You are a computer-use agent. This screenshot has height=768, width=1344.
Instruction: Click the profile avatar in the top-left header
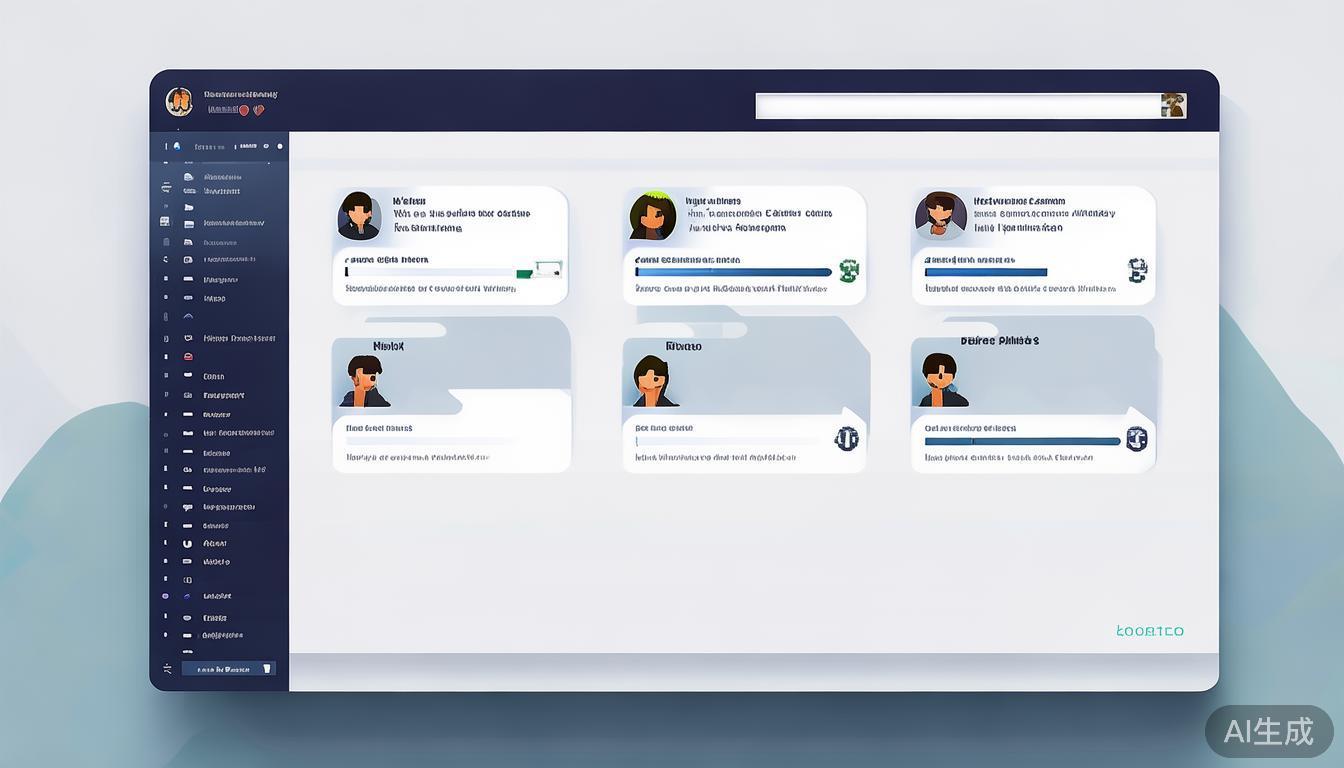point(179,101)
